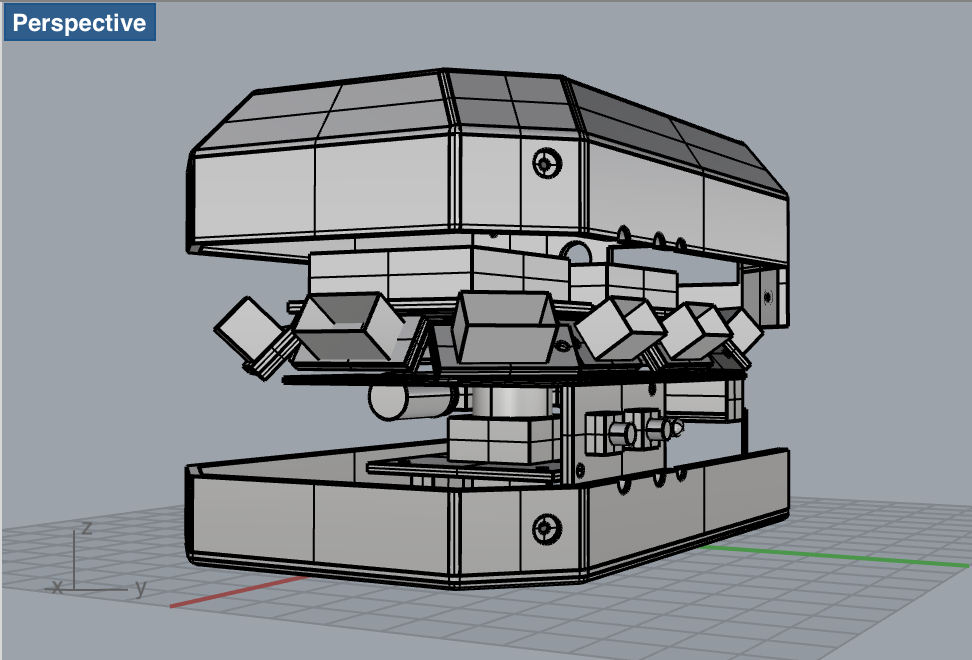Viewport: 972px width, 660px height.
Task: Open the Perspective viewport title menu
Action: pyautogui.click(x=79, y=22)
